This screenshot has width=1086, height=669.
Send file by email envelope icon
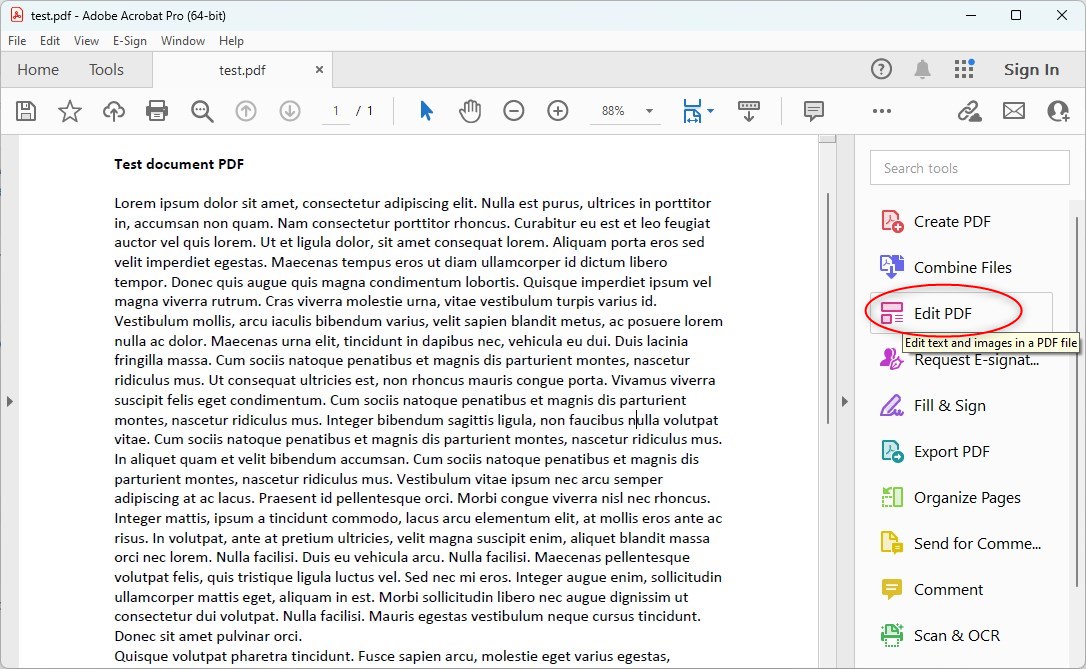click(1014, 111)
